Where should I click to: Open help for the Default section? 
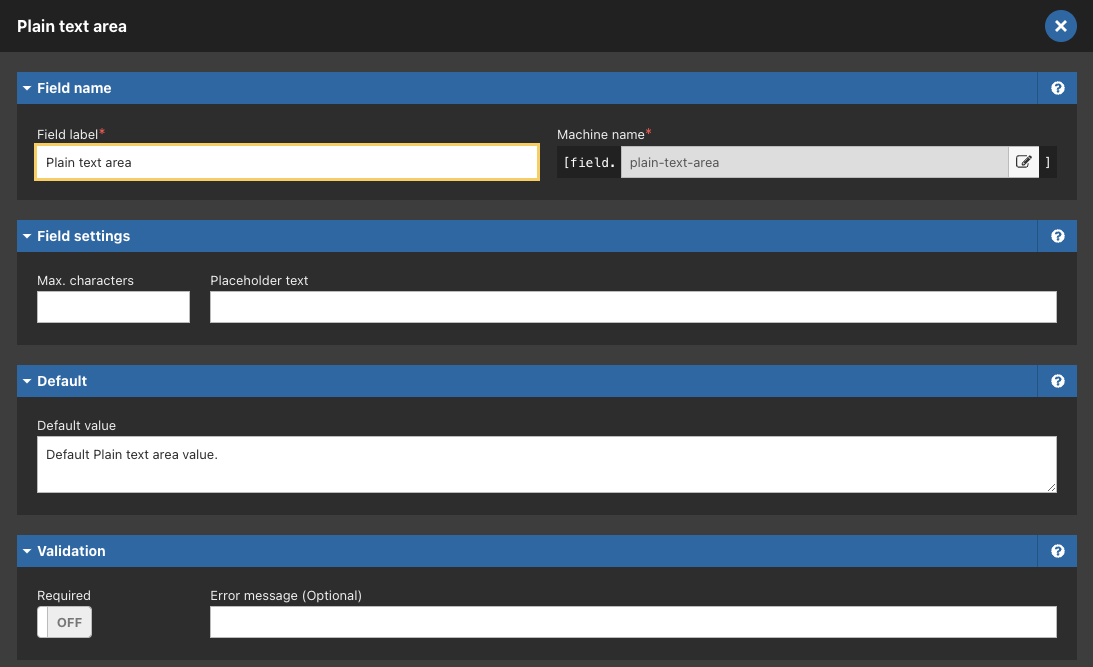1057,381
